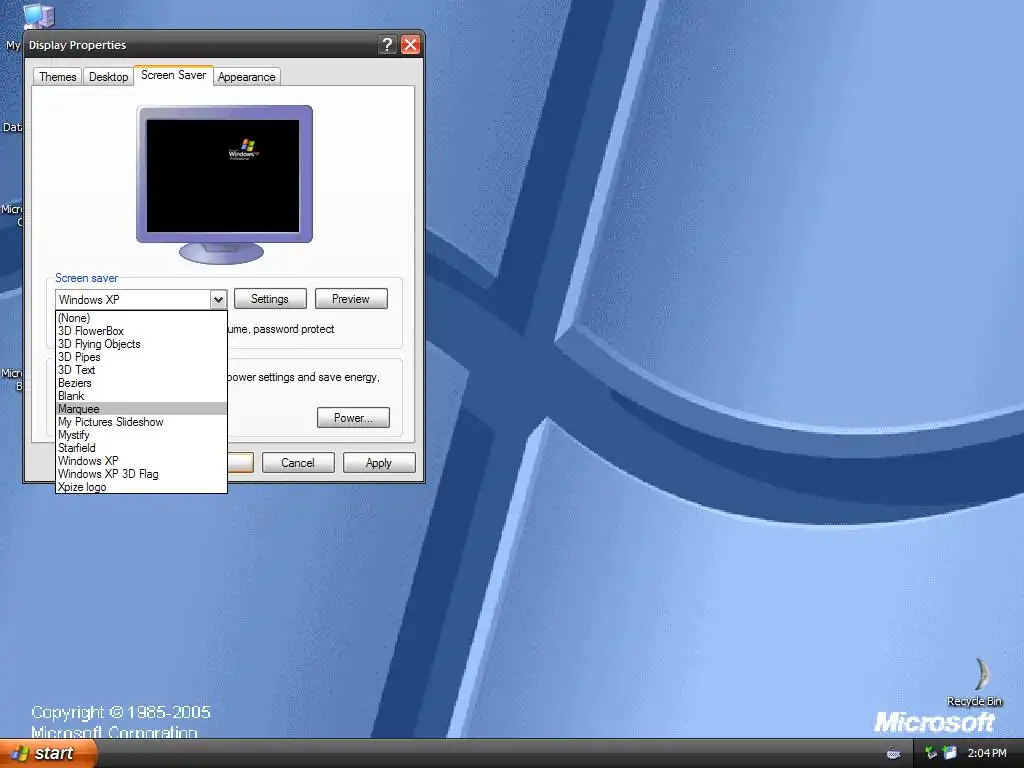Click the Apply button
Viewport: 1024px width, 768px height.
pos(379,463)
